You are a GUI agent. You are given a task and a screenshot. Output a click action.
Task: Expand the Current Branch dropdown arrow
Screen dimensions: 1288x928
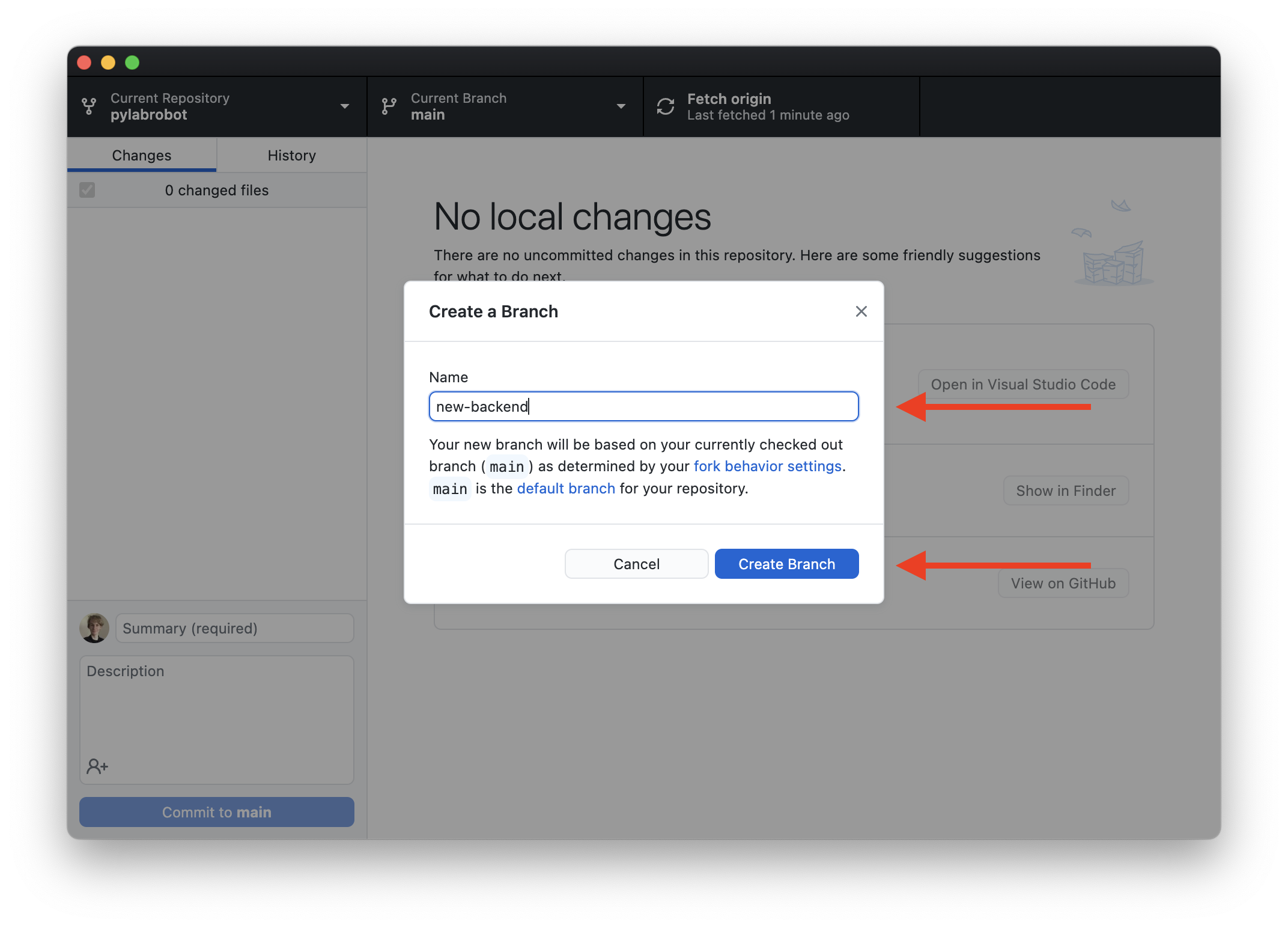click(621, 106)
